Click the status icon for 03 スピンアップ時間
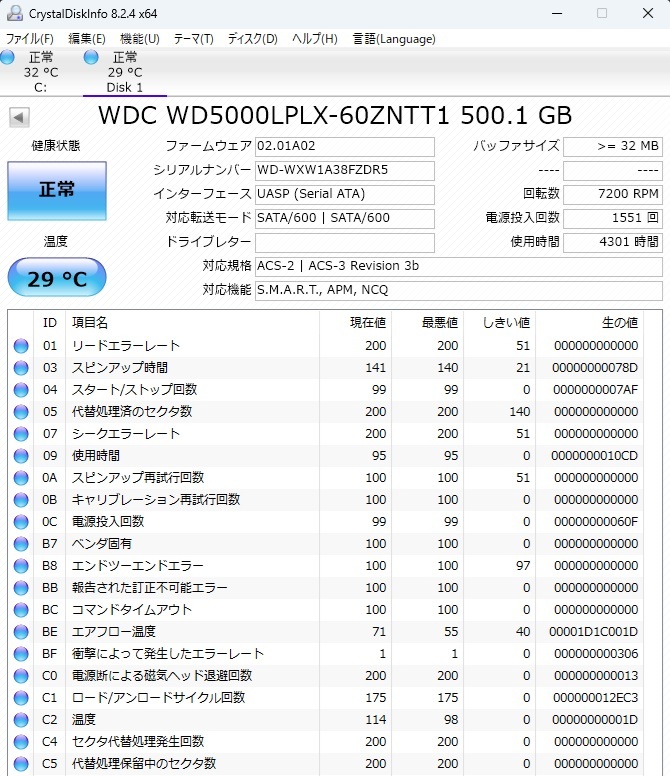 tap(21, 368)
